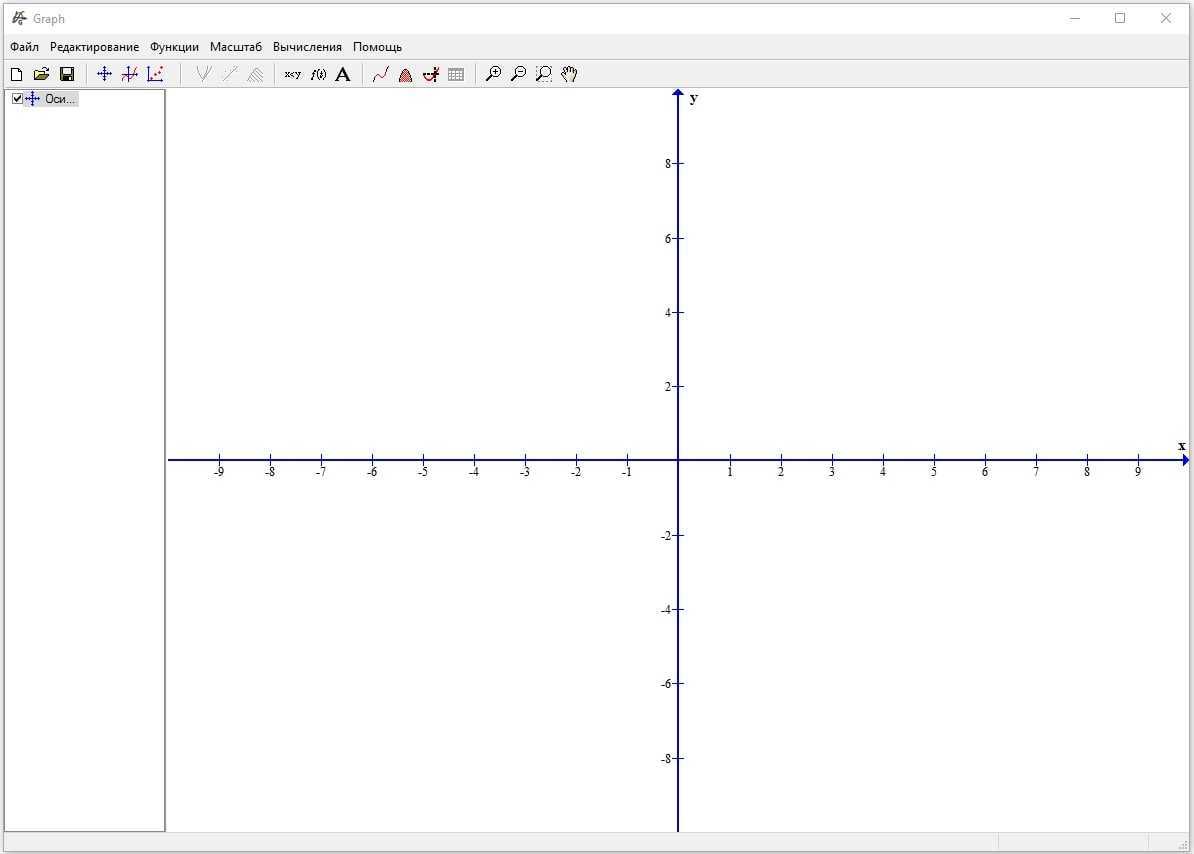Activate the hand pan tool
Viewport: 1194px width, 854px height.
tap(569, 74)
